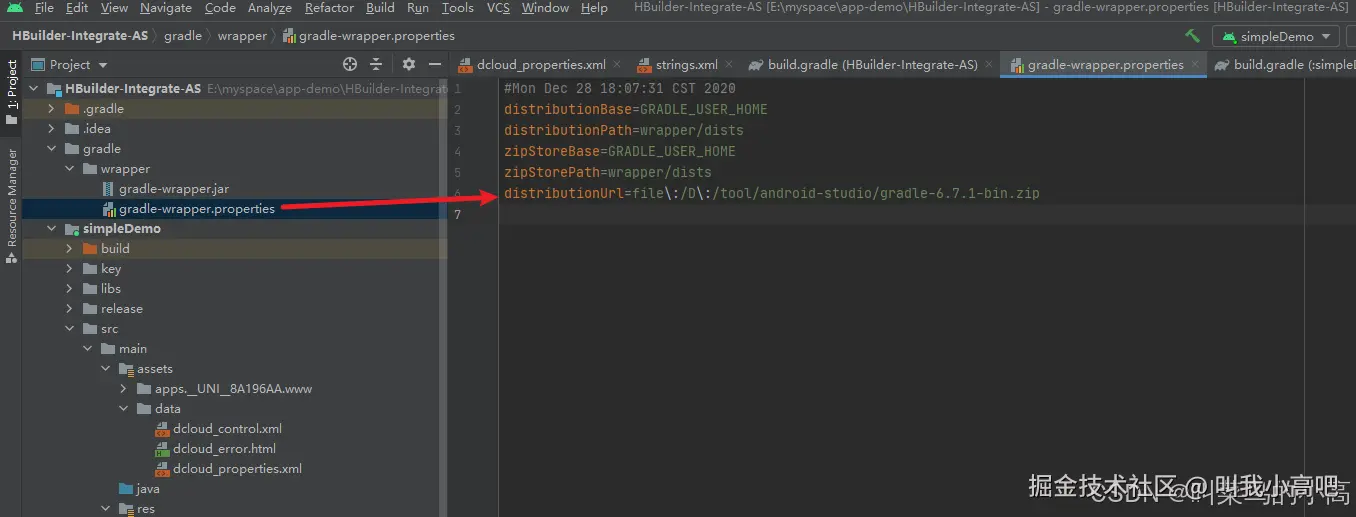Expand the .gradle folder
This screenshot has width=1356, height=517.
point(51,109)
